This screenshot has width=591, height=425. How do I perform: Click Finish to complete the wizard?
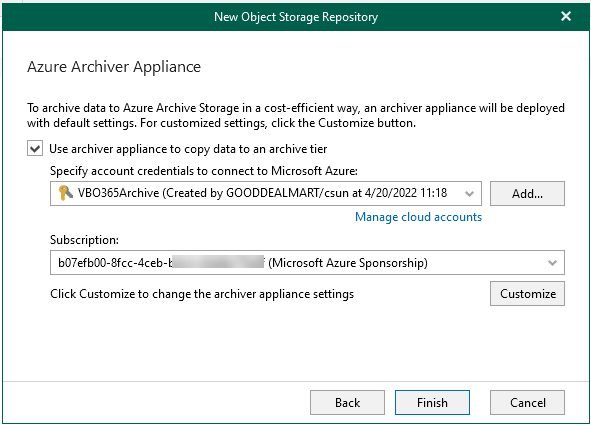pos(432,402)
